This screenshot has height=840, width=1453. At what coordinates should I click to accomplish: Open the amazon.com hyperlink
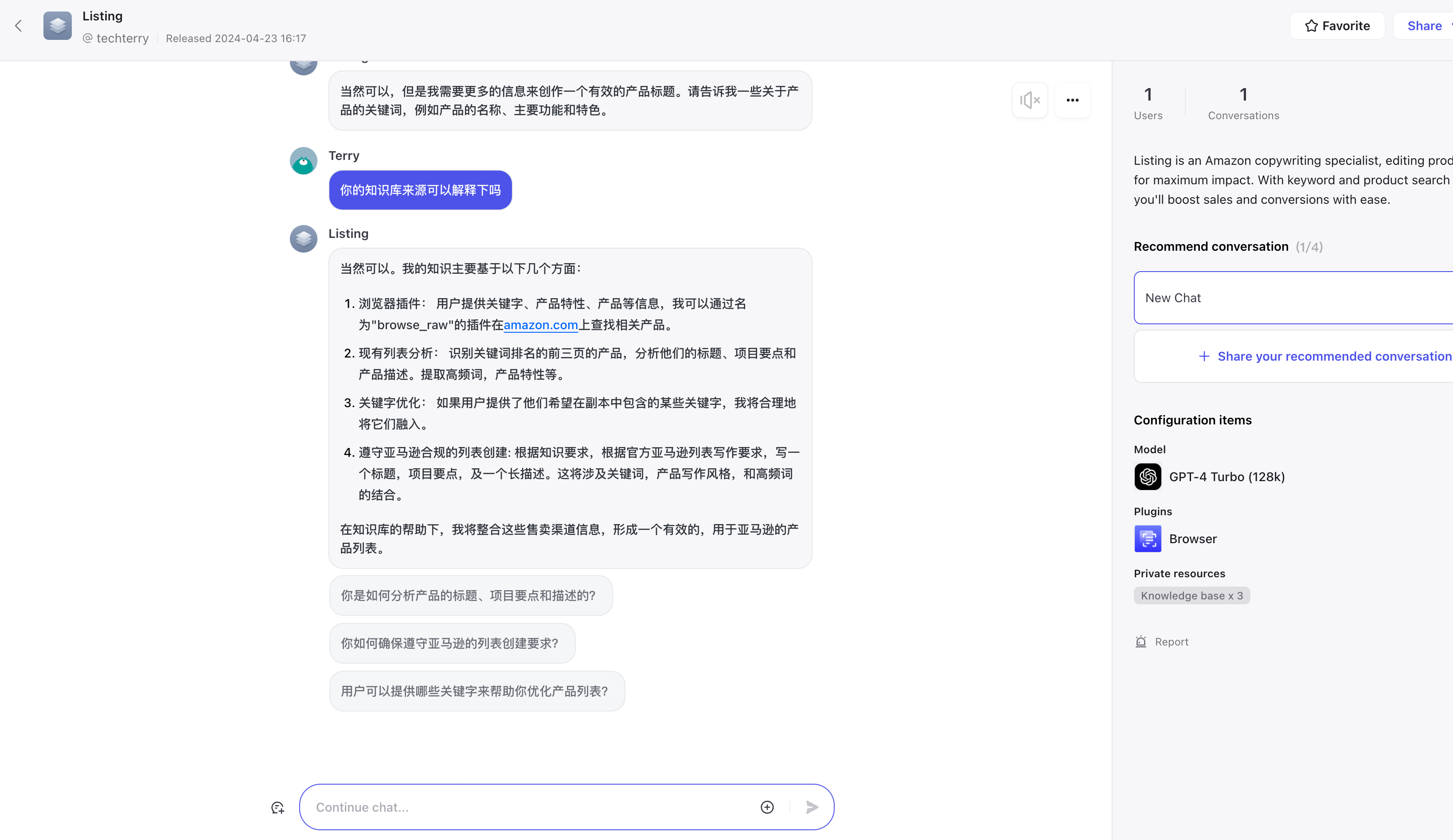click(x=541, y=325)
